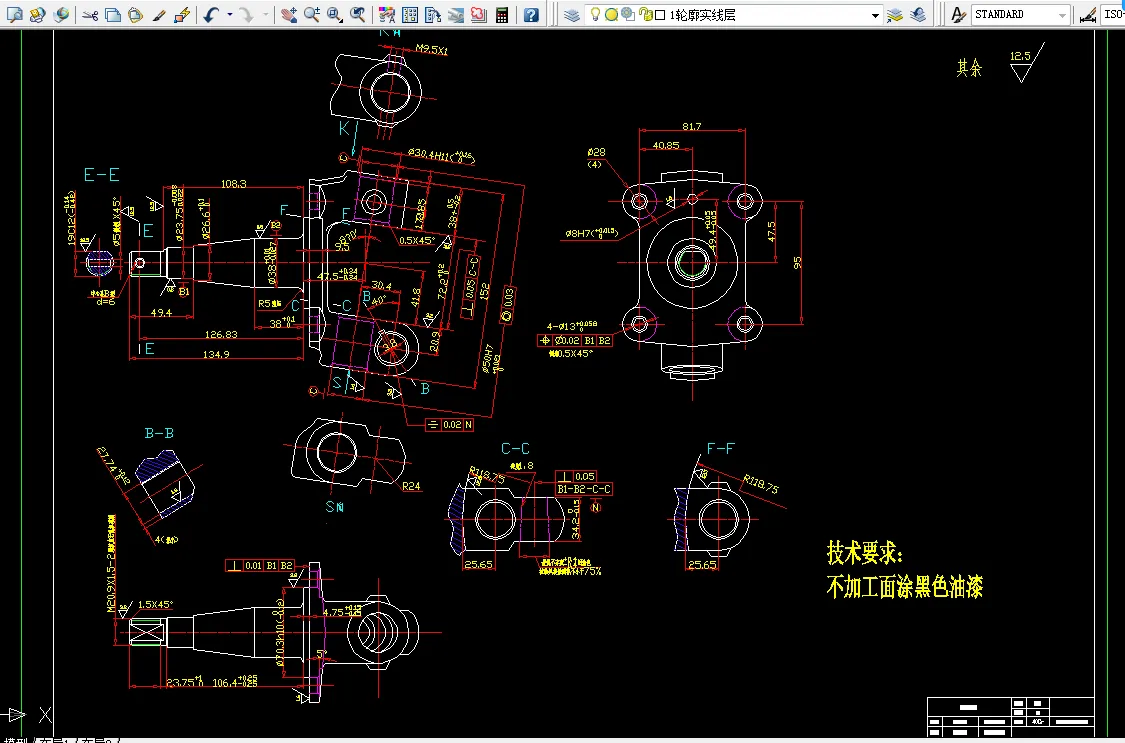Viewport: 1125px width, 743px height.
Task: Select the Zoom Realtime magnifier
Action: click(x=312, y=14)
